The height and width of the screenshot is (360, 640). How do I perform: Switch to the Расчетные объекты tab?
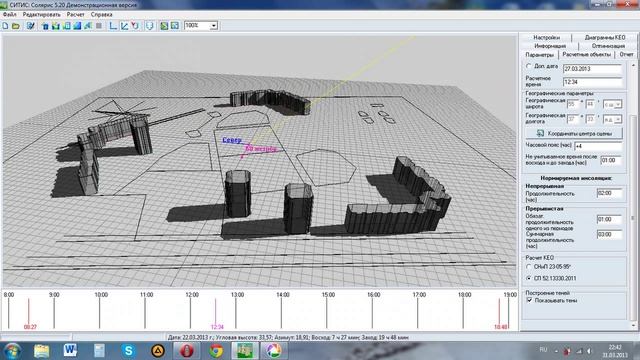tap(587, 54)
